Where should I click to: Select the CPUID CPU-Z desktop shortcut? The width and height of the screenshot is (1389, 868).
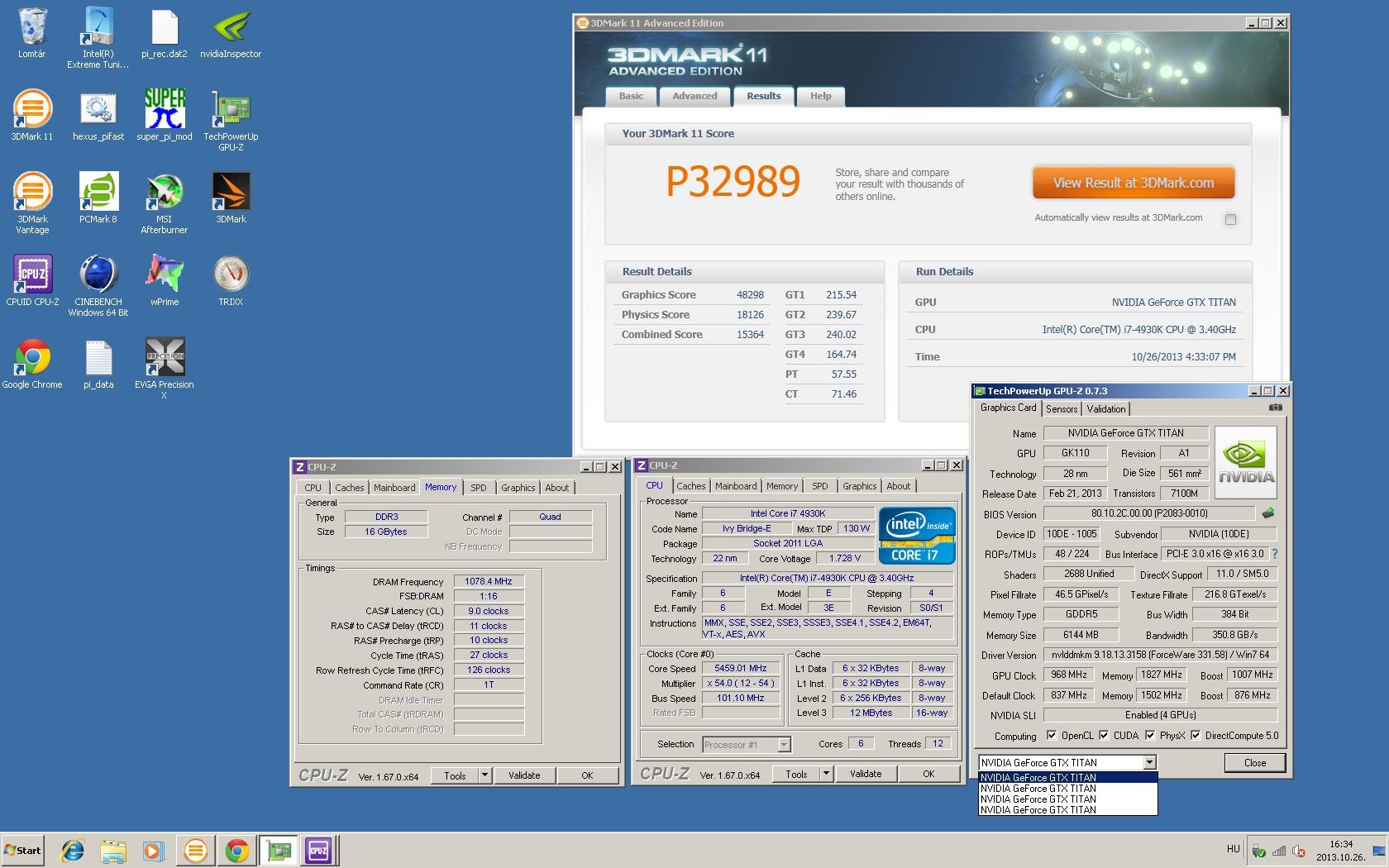click(x=32, y=281)
